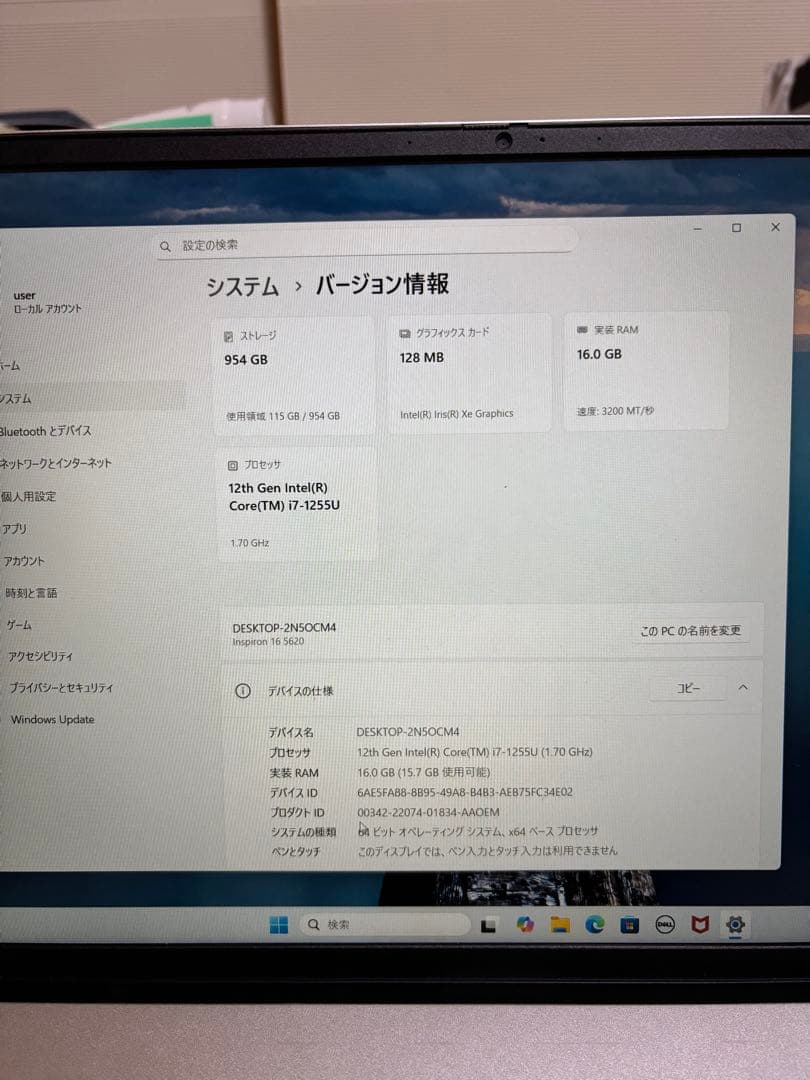
Task: Open the Dell app from the taskbar
Action: click(664, 926)
